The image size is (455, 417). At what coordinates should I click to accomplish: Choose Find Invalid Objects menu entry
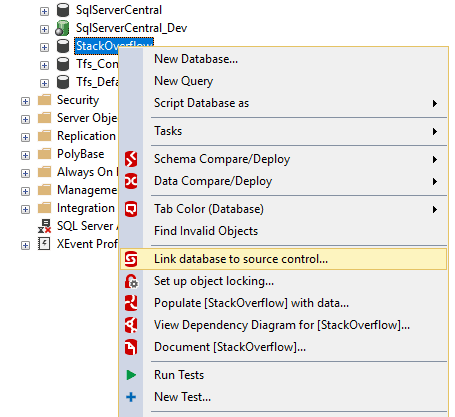tap(206, 231)
